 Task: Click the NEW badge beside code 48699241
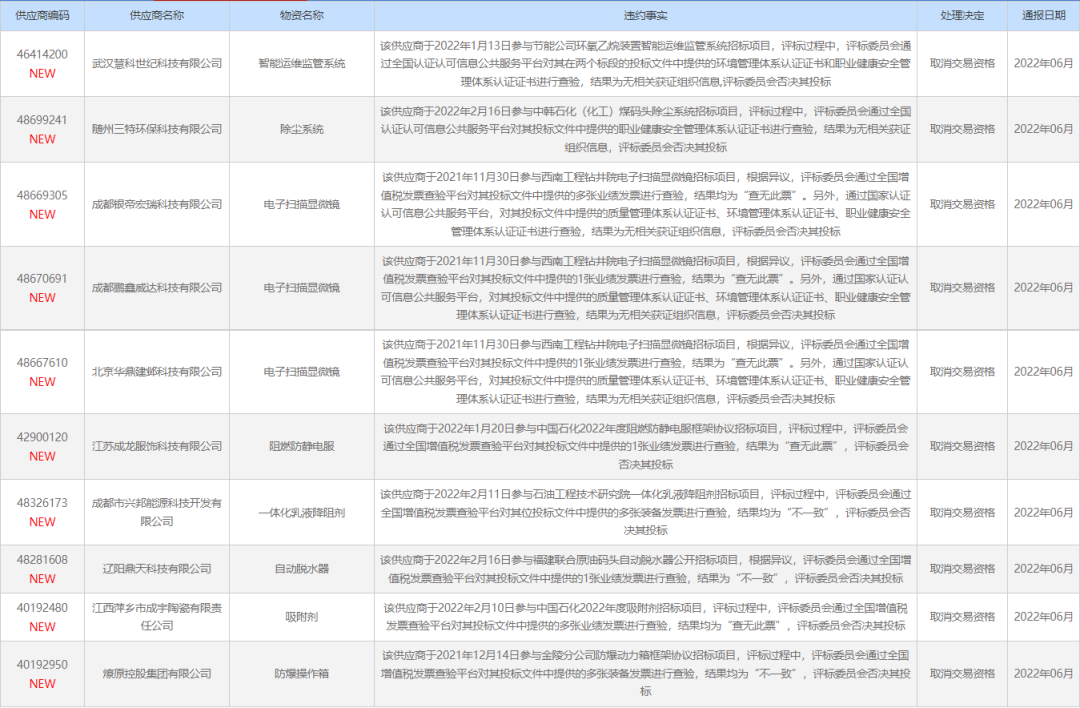45,141
